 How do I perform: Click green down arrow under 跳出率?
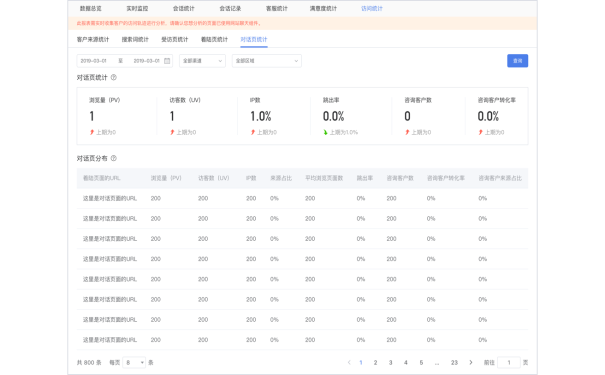tap(325, 132)
